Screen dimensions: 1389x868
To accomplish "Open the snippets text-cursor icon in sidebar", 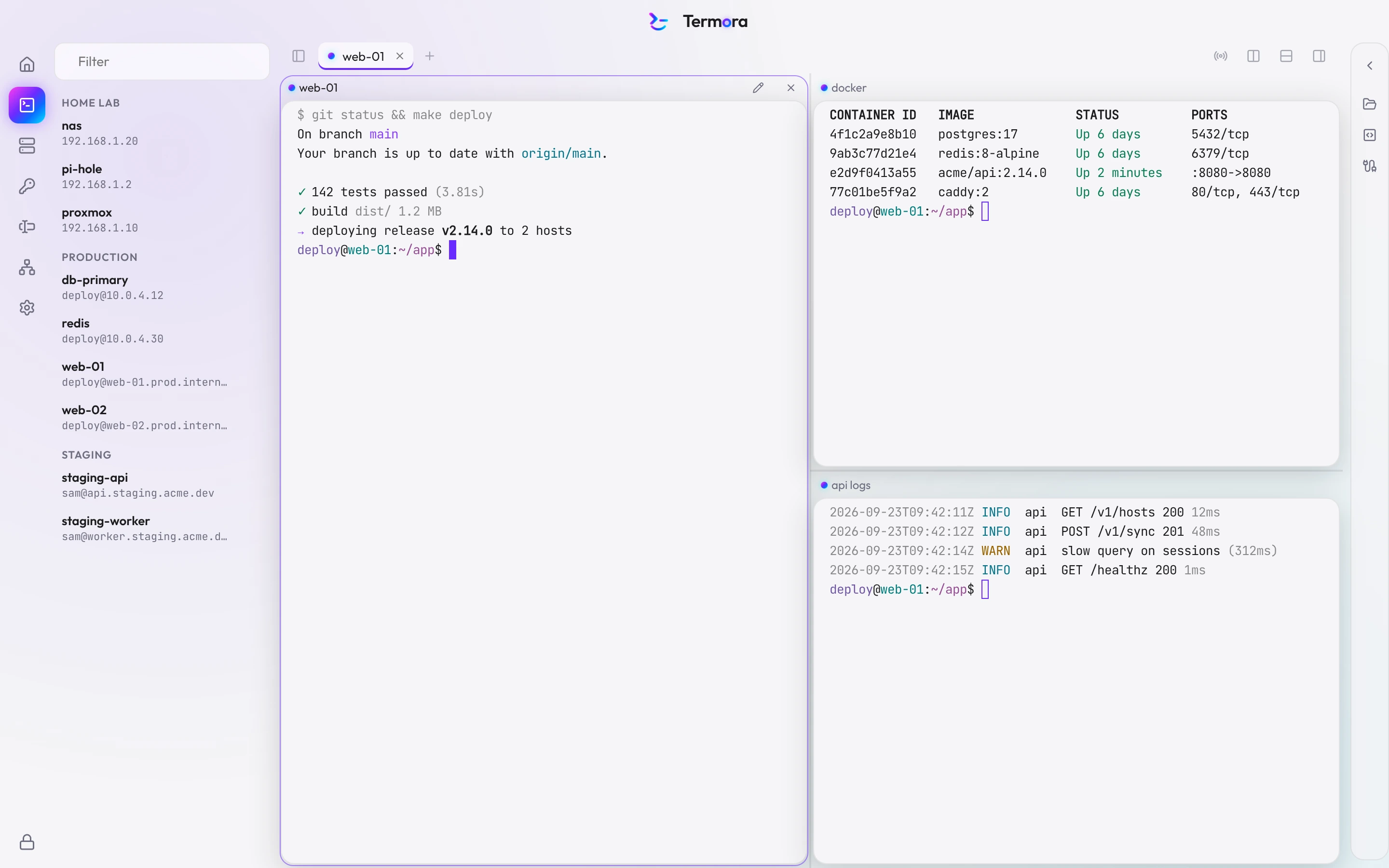I will [x=27, y=227].
